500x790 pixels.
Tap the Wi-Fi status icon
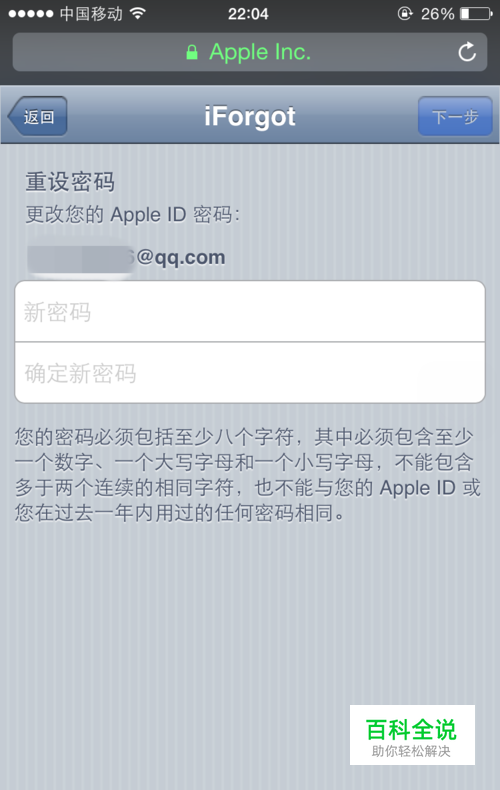coord(137,14)
